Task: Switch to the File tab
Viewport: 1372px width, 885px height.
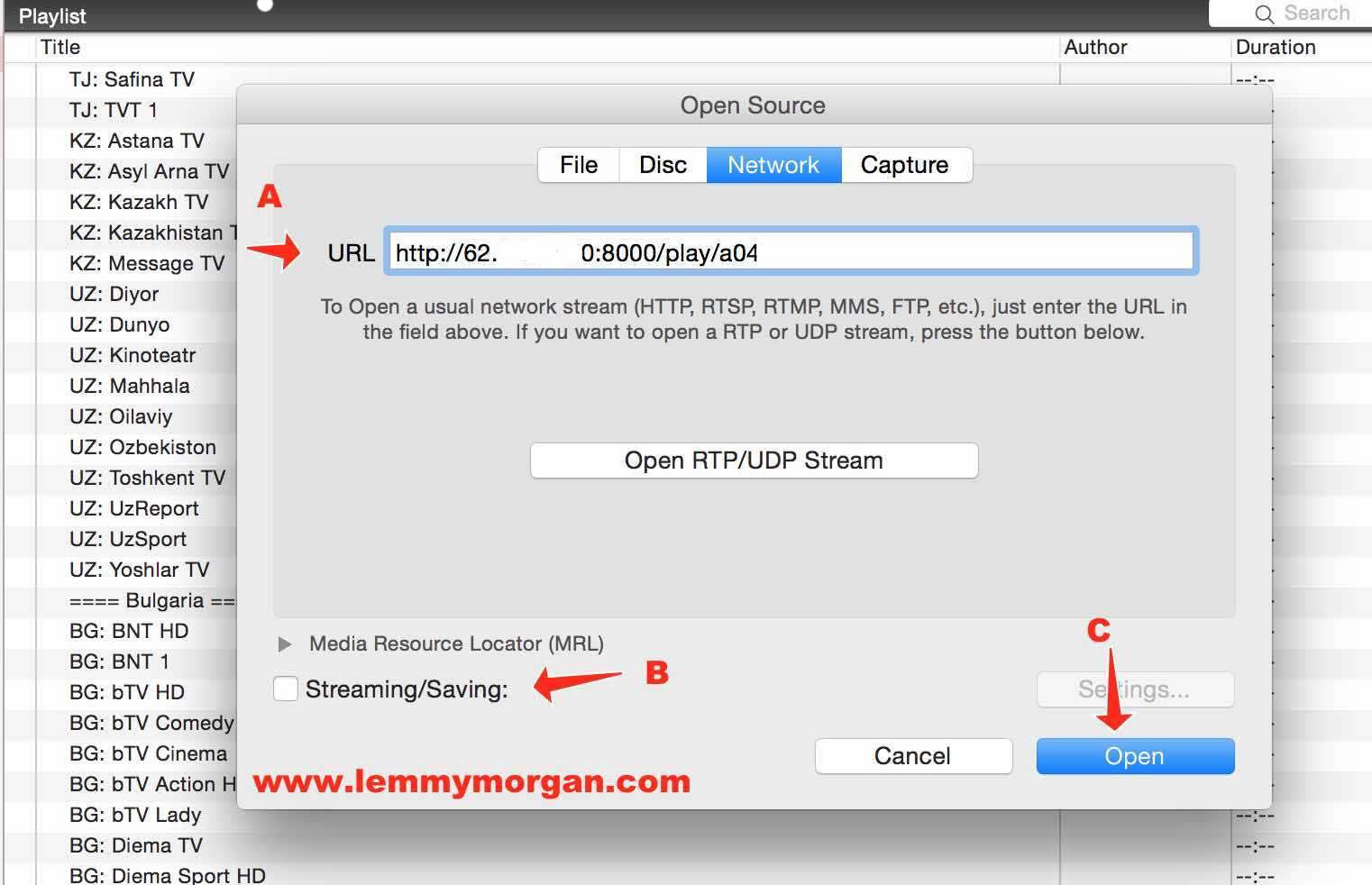Action: point(578,165)
